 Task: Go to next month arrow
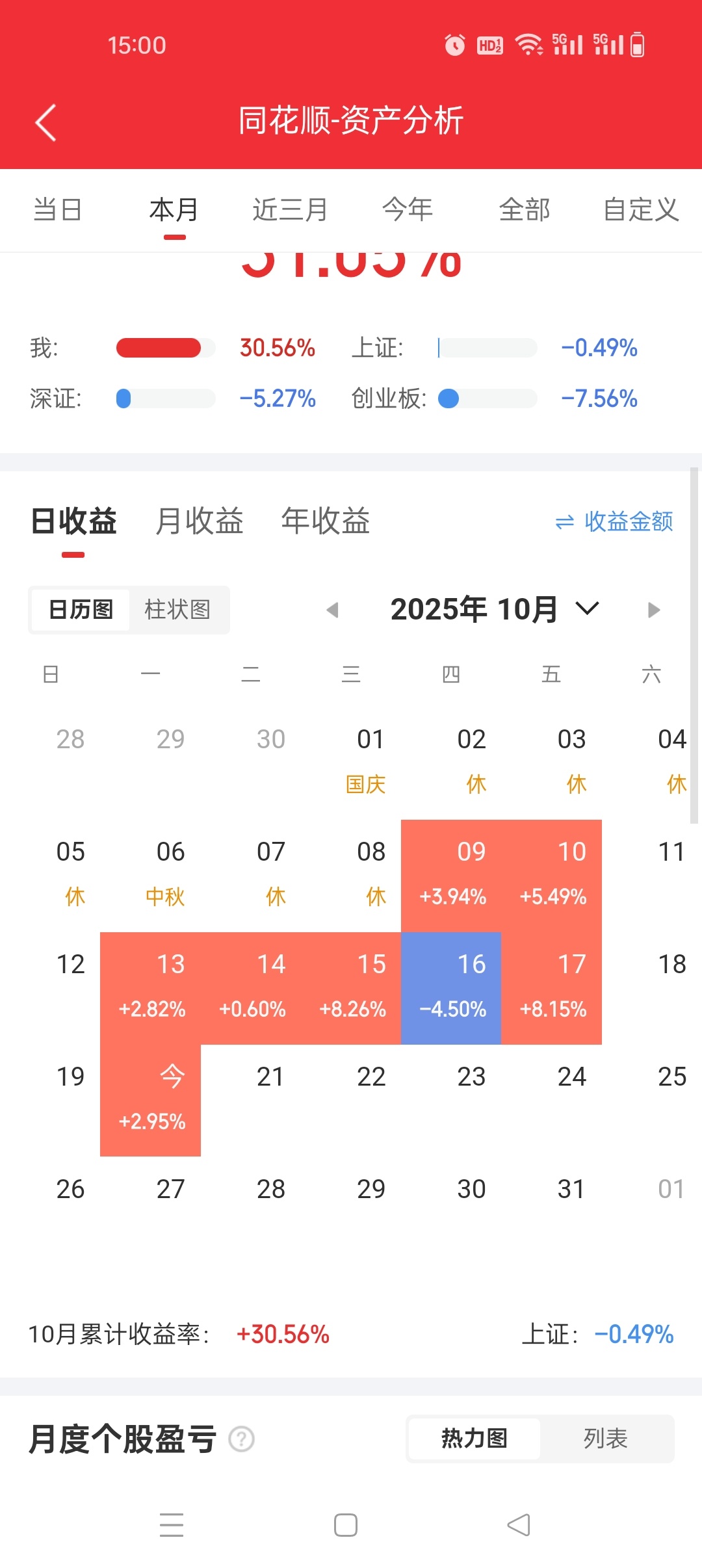pyautogui.click(x=653, y=610)
